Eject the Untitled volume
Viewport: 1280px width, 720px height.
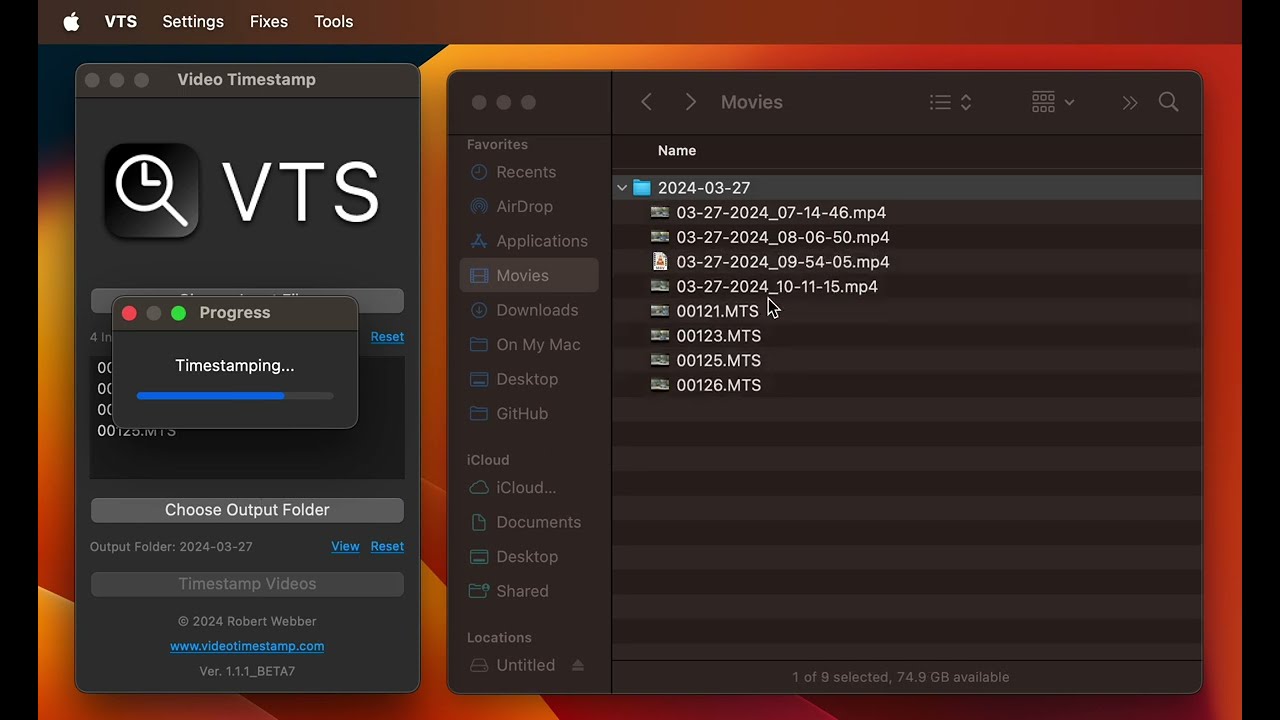coord(578,665)
